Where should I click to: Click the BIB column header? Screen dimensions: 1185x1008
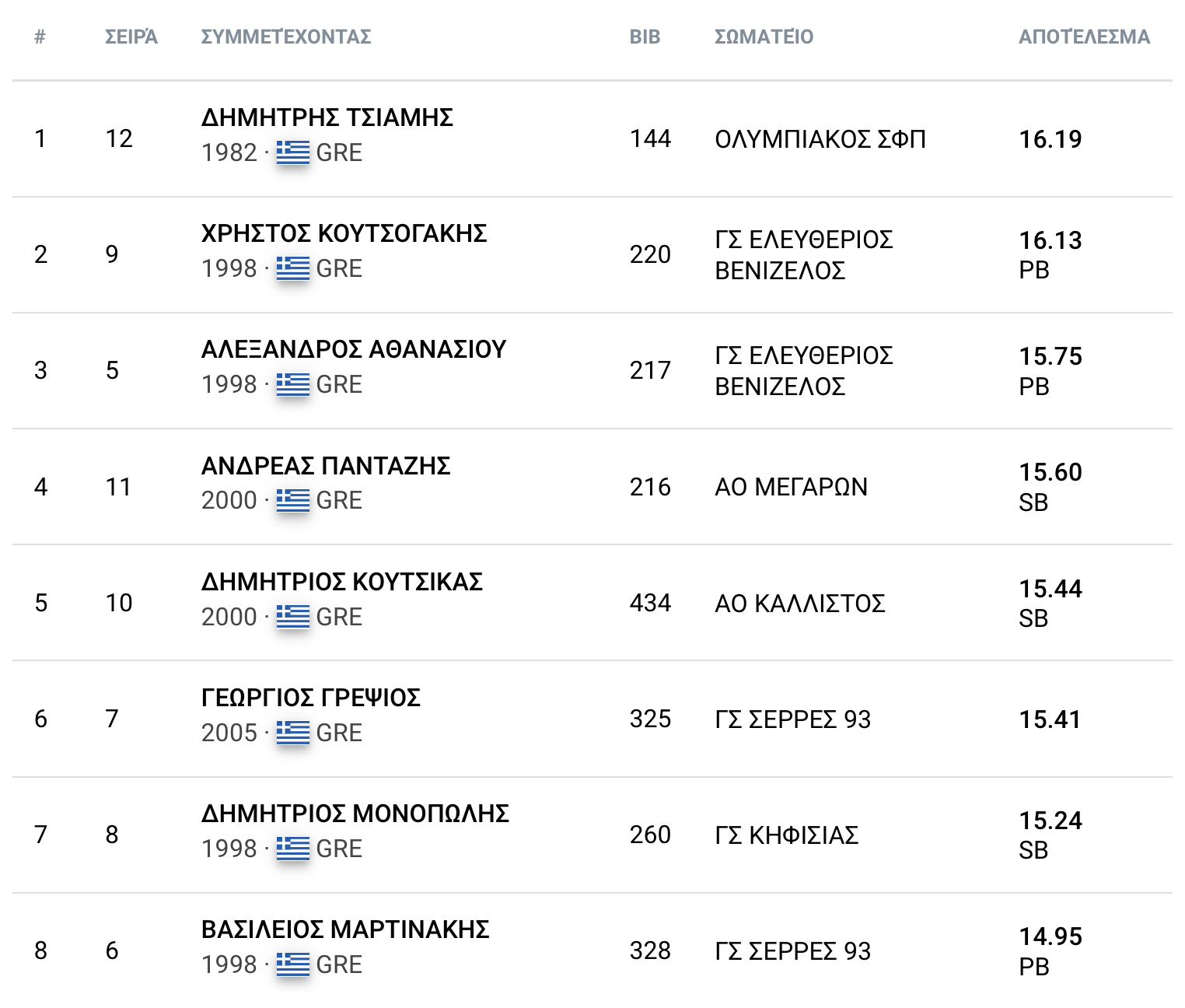pos(645,37)
